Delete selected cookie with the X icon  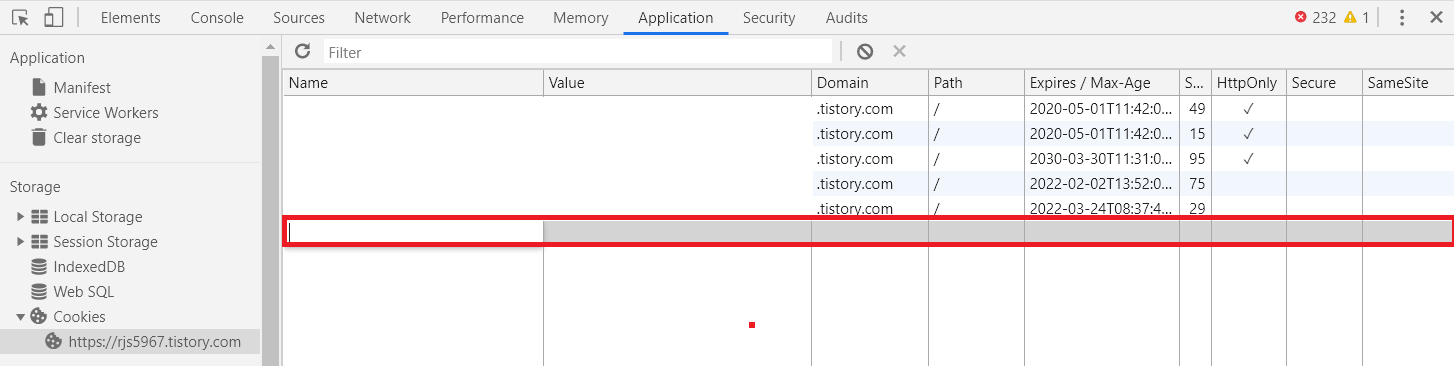pyautogui.click(x=899, y=51)
